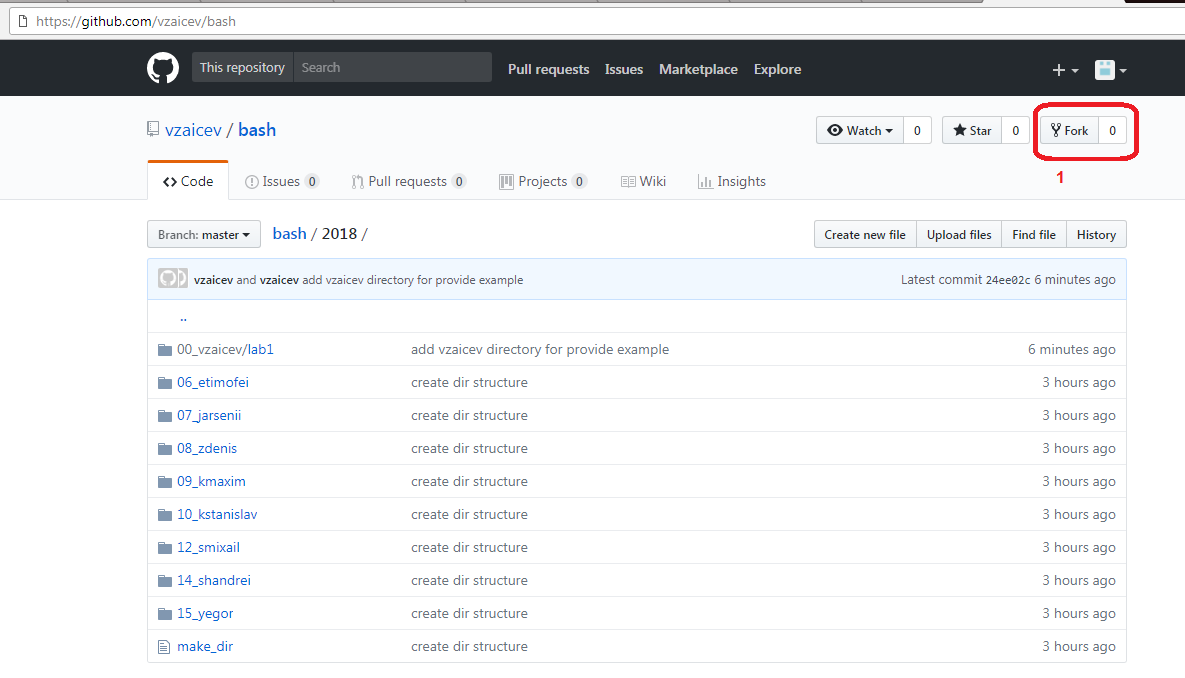The image size is (1185, 678).
Task: Open 'create dir structure' message for make_dir
Action: [x=469, y=646]
